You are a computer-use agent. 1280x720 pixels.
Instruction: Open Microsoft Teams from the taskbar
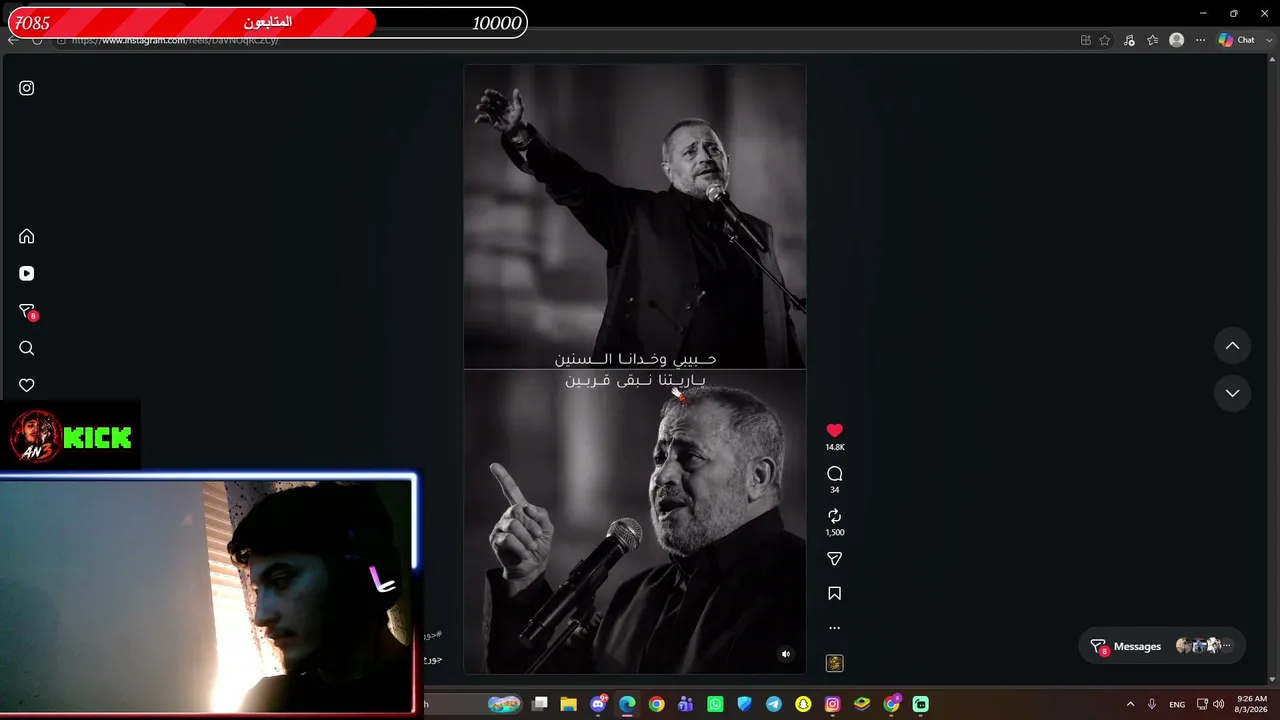[685, 704]
